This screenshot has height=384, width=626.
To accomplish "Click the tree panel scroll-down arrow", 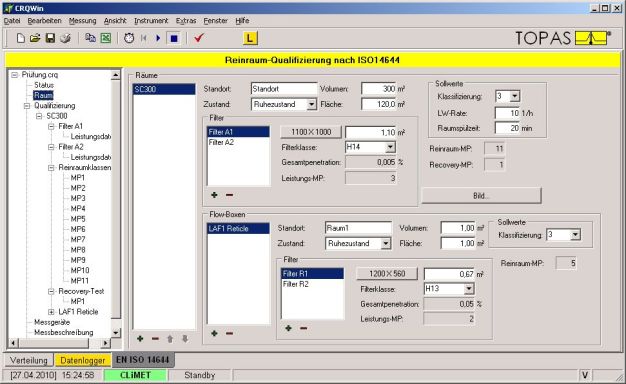I will [115, 332].
